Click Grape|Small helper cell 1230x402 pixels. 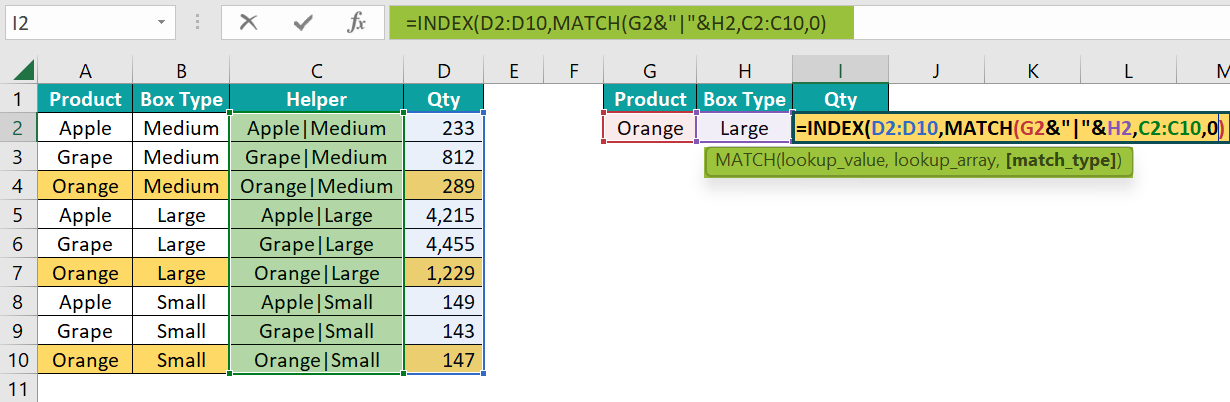coord(317,331)
